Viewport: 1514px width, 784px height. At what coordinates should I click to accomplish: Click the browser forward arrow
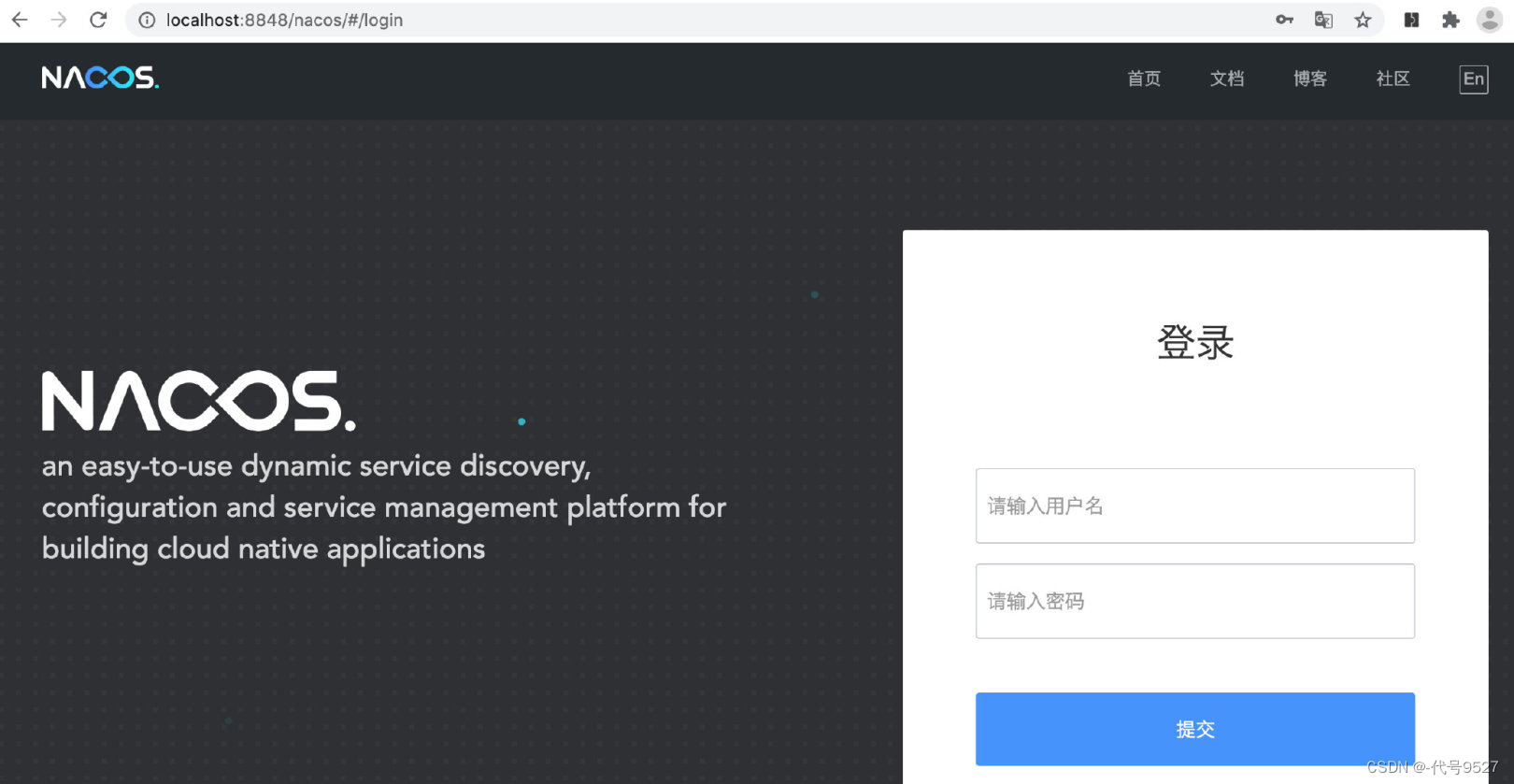59,20
